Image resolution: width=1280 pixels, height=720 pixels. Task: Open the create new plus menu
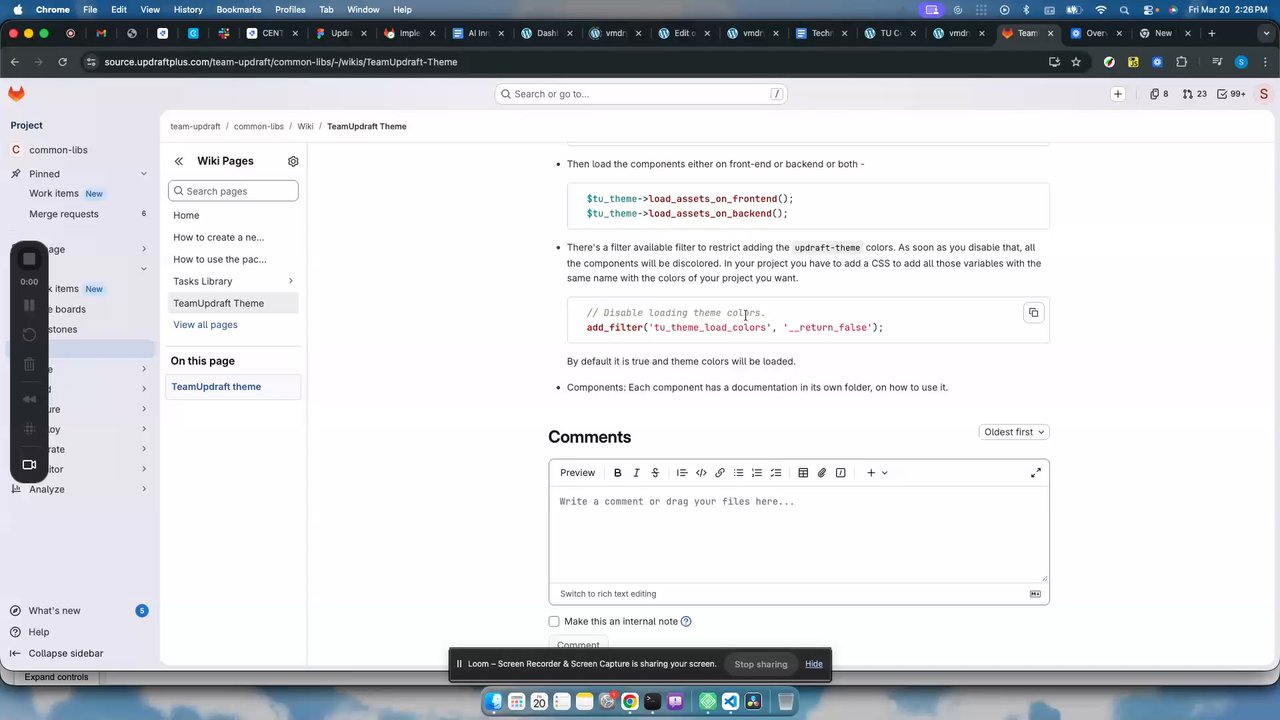click(x=1118, y=94)
